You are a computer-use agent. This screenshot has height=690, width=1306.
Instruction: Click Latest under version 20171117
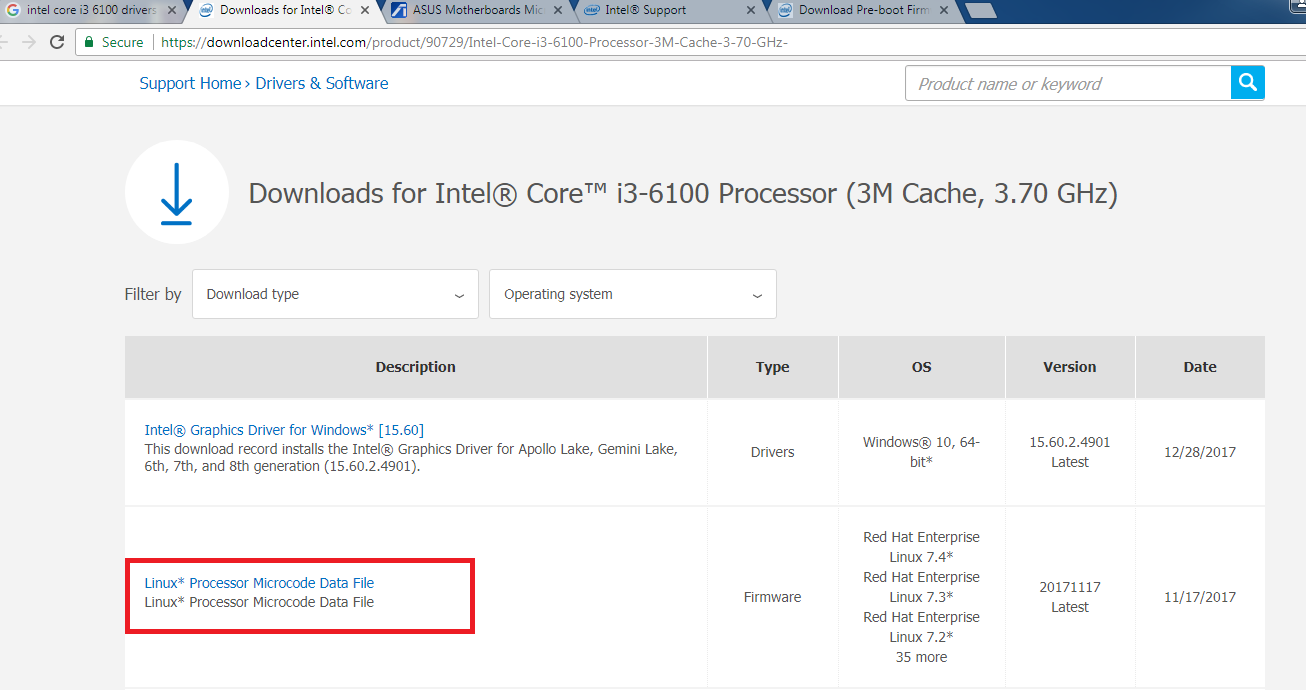click(x=1070, y=607)
